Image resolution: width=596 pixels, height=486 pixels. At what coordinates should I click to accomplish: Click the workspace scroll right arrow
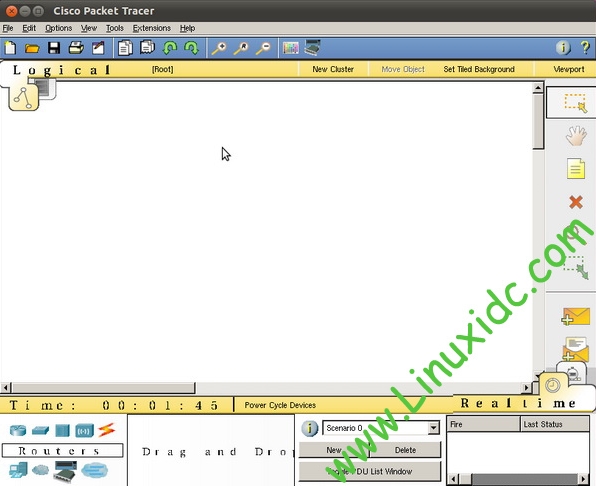tap(526, 388)
